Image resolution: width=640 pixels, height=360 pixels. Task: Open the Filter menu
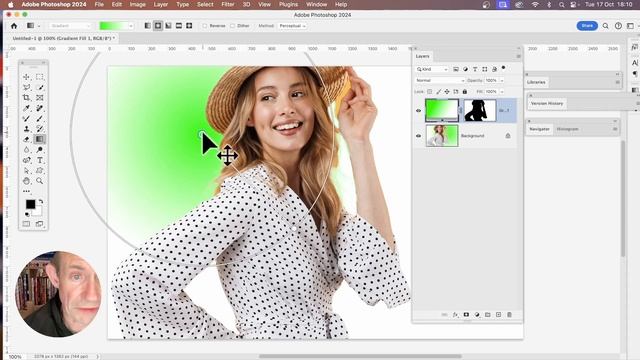click(x=228, y=4)
